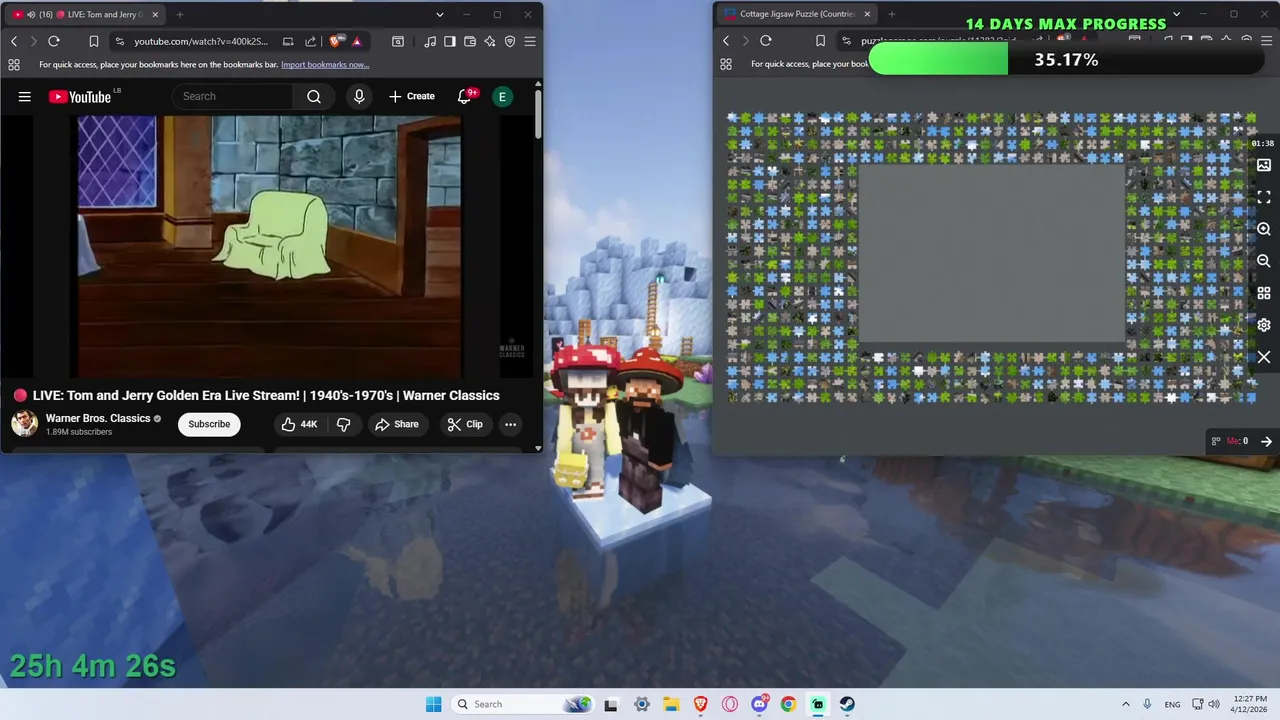Zoom in on the jigsaw puzzle

point(1264,229)
